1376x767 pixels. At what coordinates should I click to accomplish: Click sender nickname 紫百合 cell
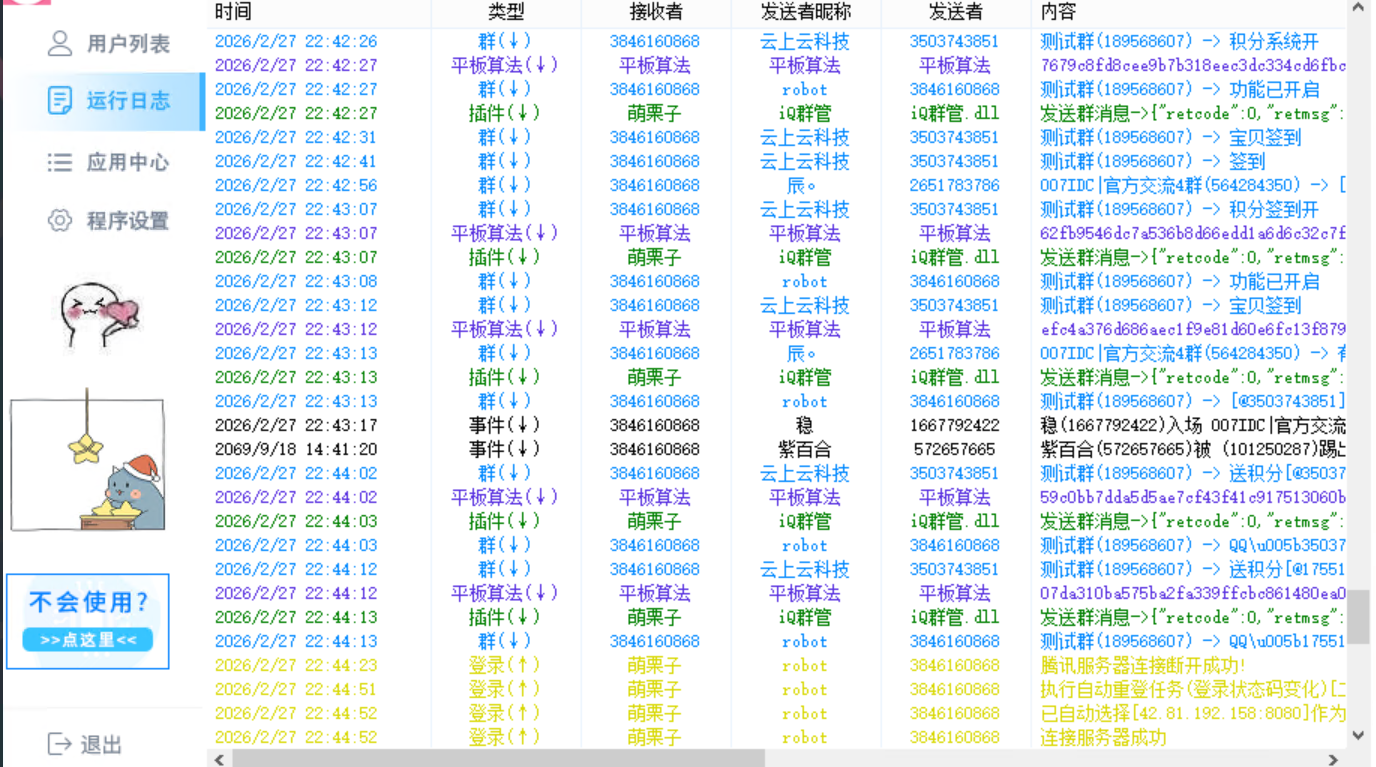pyautogui.click(x=805, y=449)
